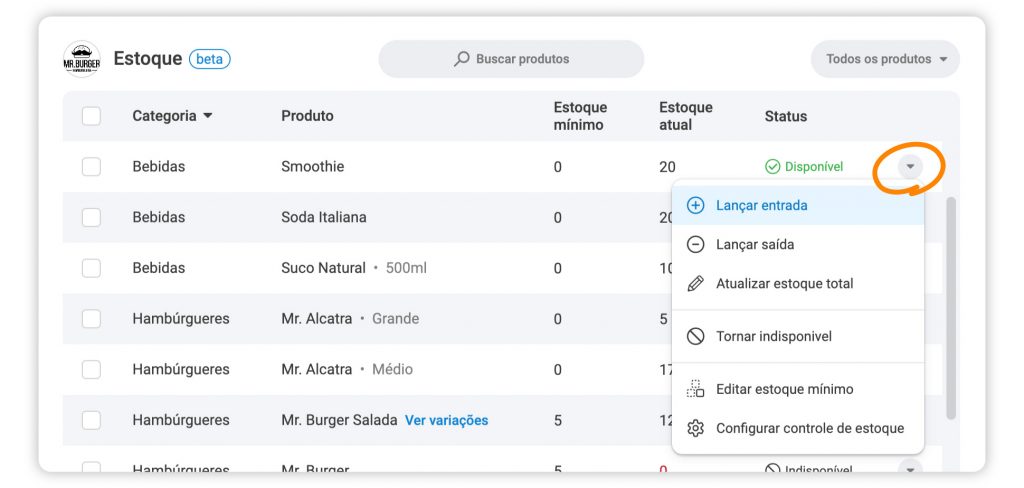Collapse the Smoothie row action arrow
Viewport: 1024px width, 488px height.
pos(909,167)
